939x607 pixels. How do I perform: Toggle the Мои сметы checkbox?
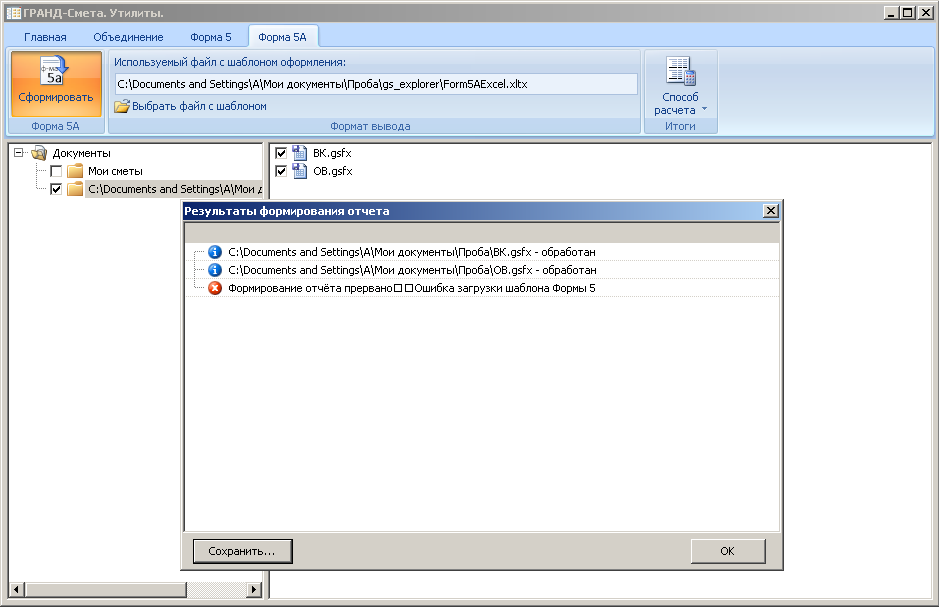tap(56, 171)
